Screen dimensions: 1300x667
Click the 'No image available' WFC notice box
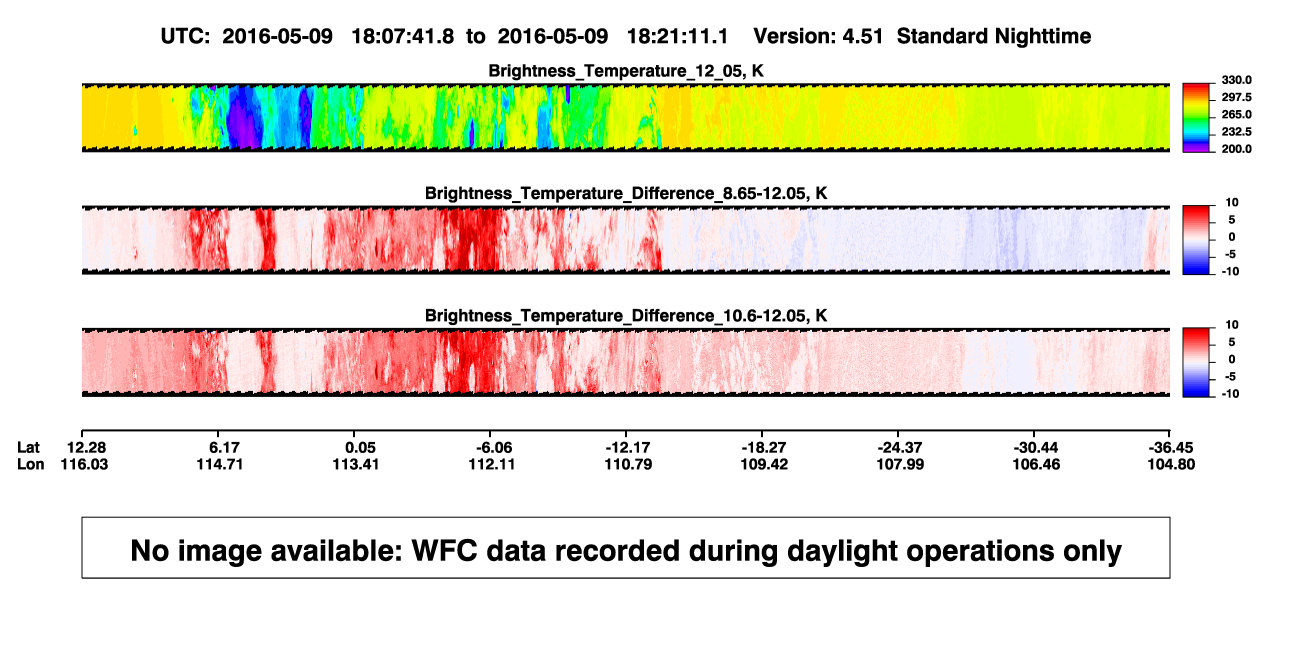point(626,547)
